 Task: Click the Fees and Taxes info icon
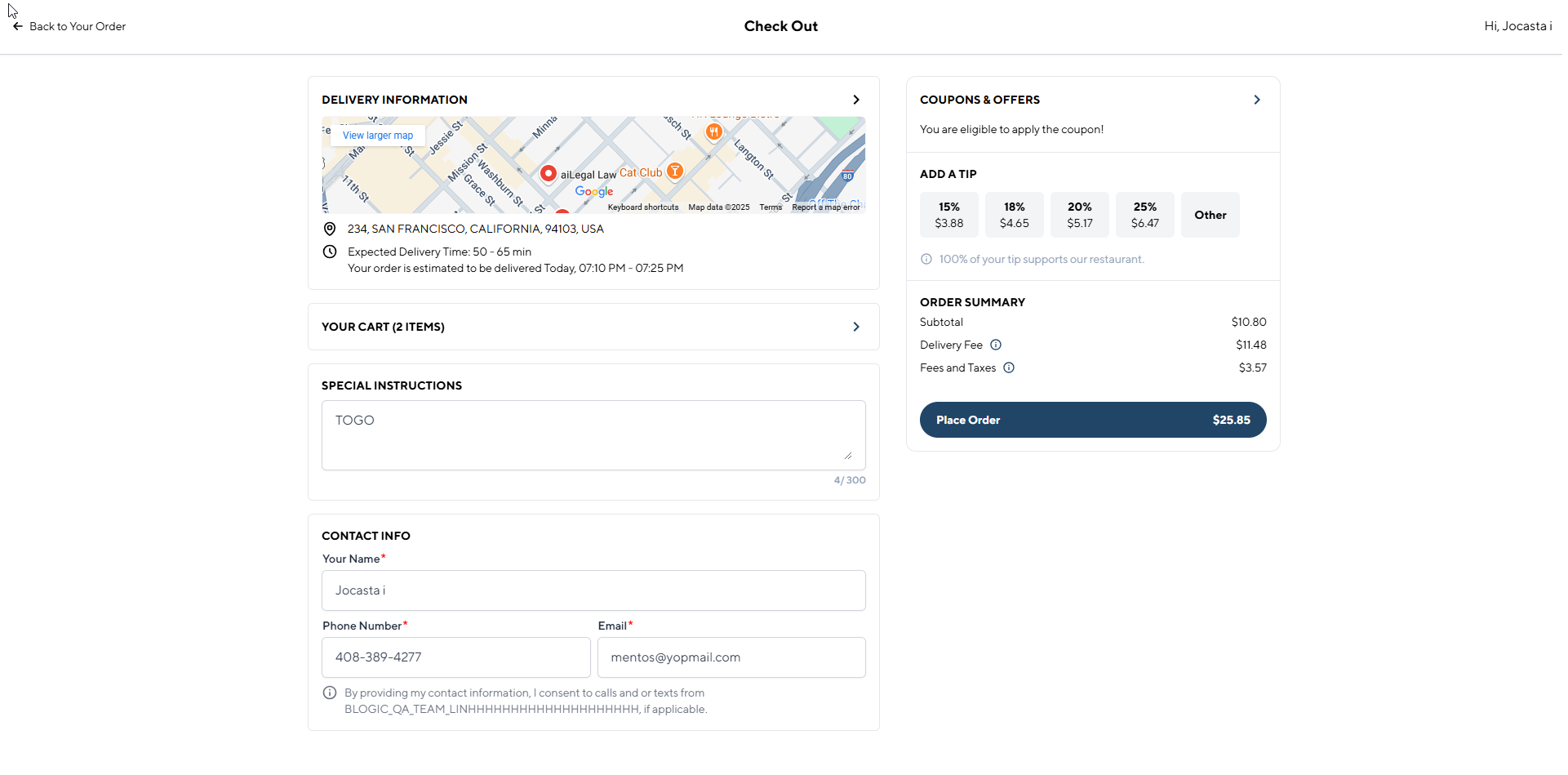click(1009, 367)
